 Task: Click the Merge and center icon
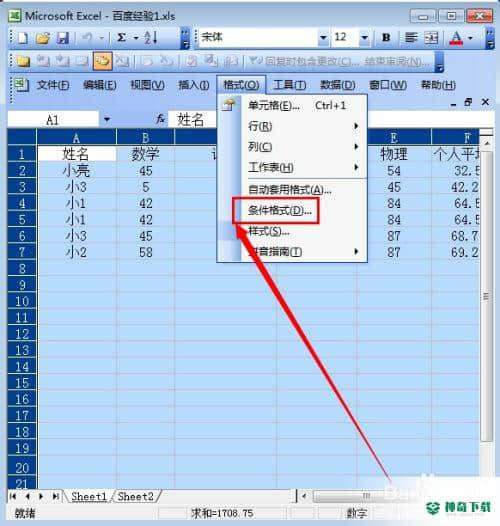click(x=432, y=38)
